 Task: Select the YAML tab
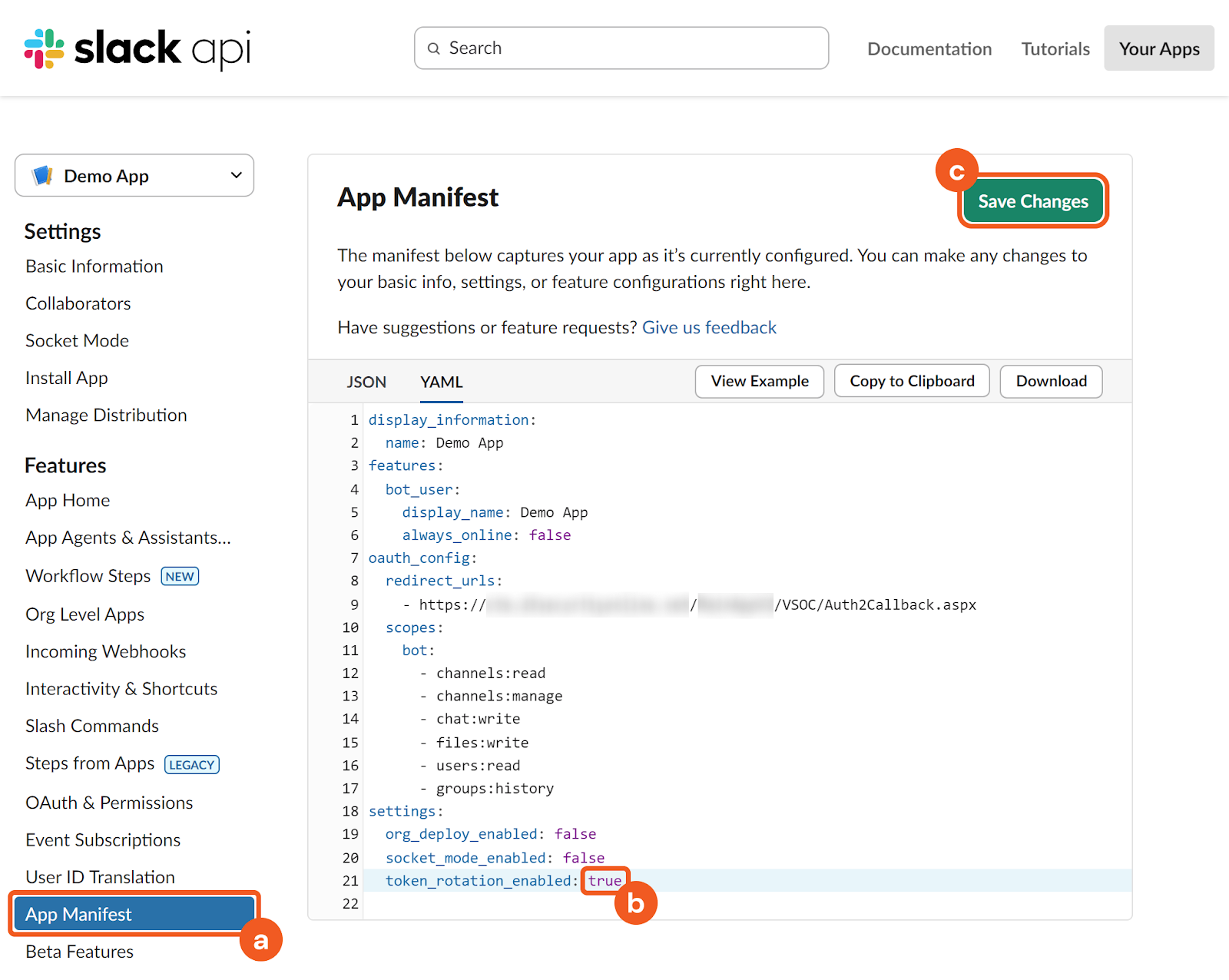pyautogui.click(x=441, y=382)
